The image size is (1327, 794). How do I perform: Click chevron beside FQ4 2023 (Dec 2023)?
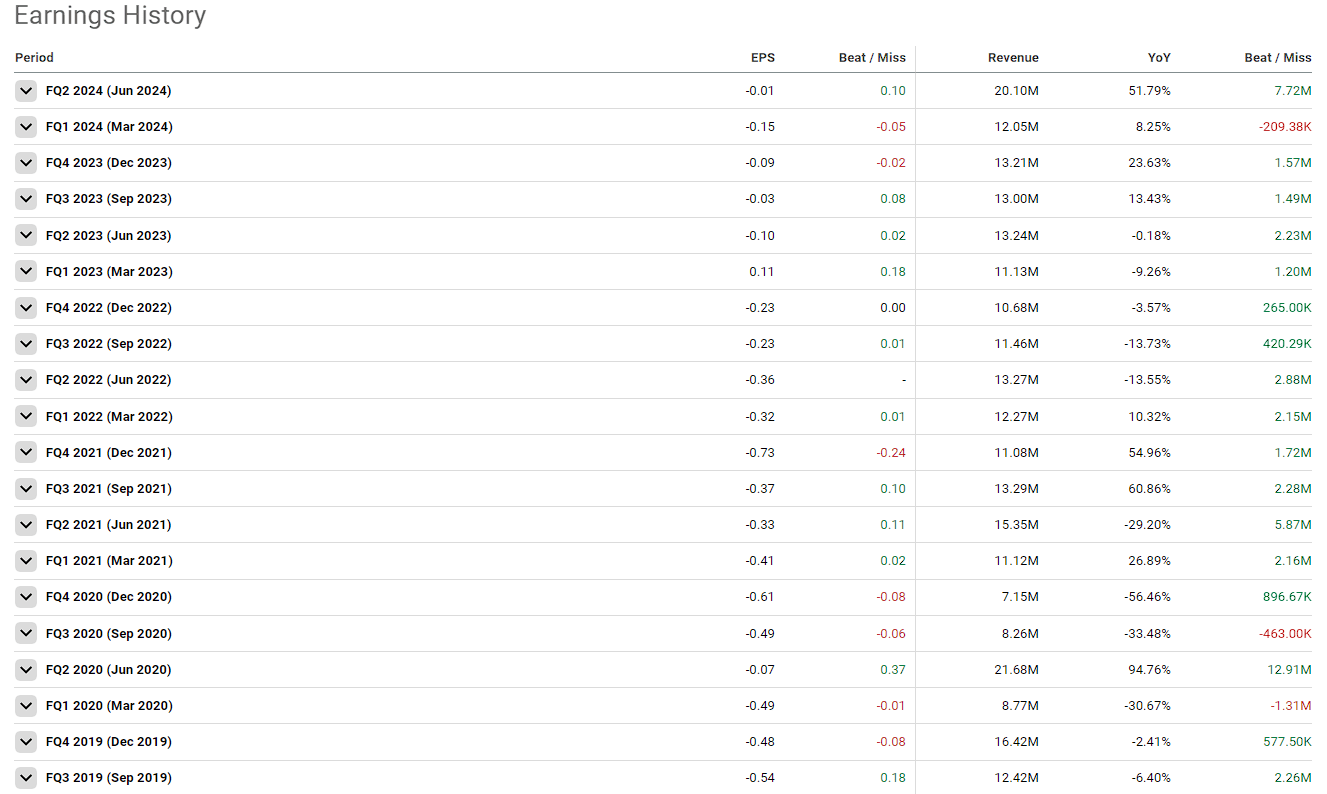point(26,163)
